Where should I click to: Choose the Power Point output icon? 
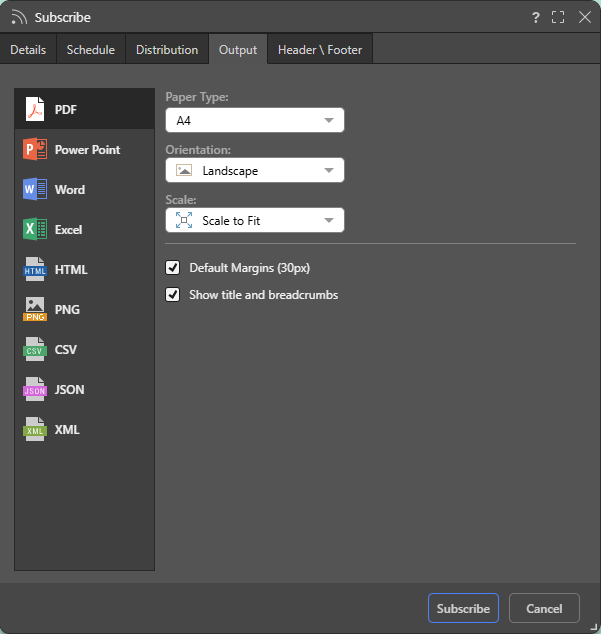36,149
